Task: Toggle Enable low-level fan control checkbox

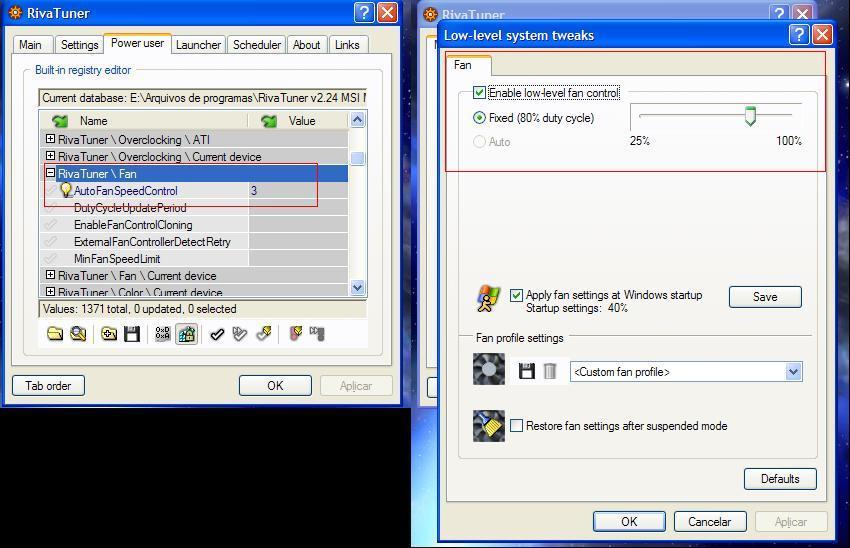Action: (479, 93)
